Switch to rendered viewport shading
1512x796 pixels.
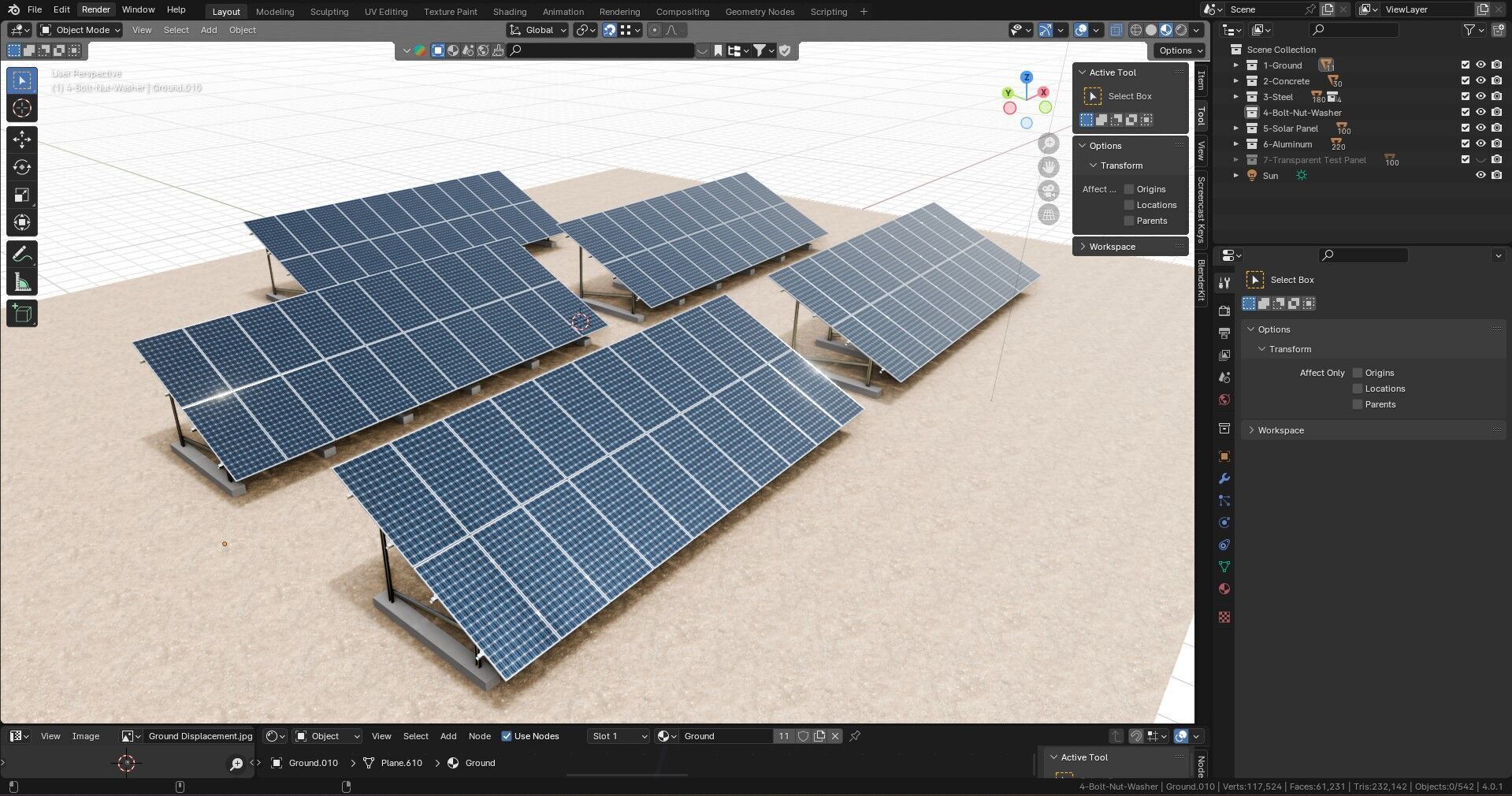pyautogui.click(x=1181, y=30)
